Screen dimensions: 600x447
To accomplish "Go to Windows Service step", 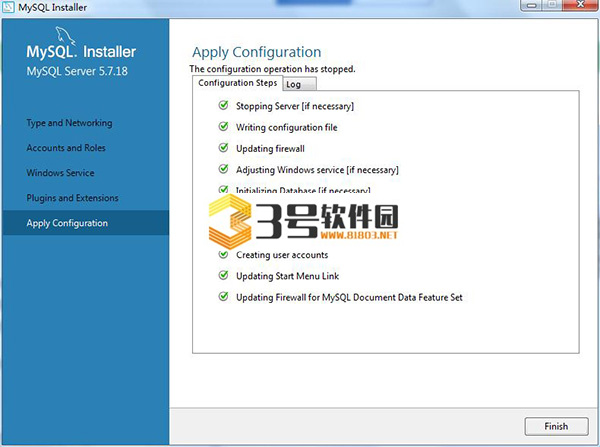I will point(60,173).
